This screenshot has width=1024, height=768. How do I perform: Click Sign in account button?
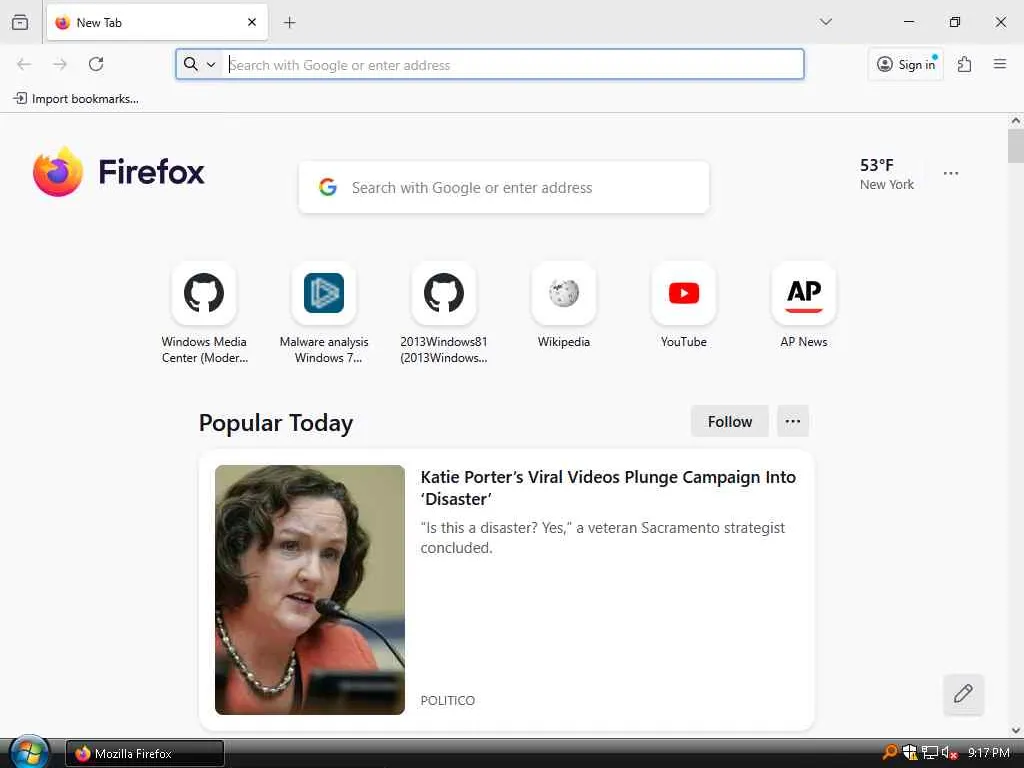906,64
